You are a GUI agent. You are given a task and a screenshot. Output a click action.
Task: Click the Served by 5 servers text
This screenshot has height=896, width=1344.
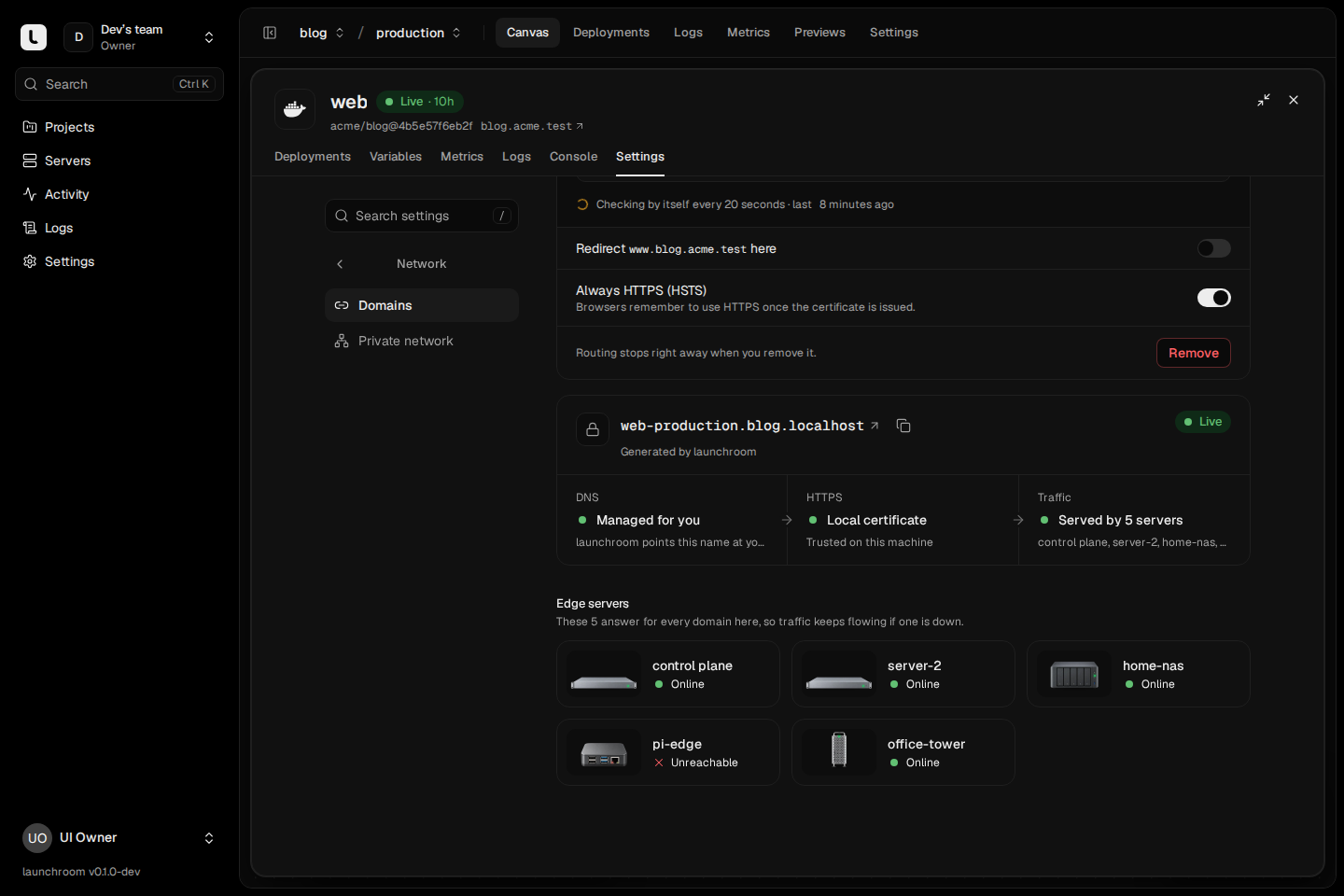1120,520
